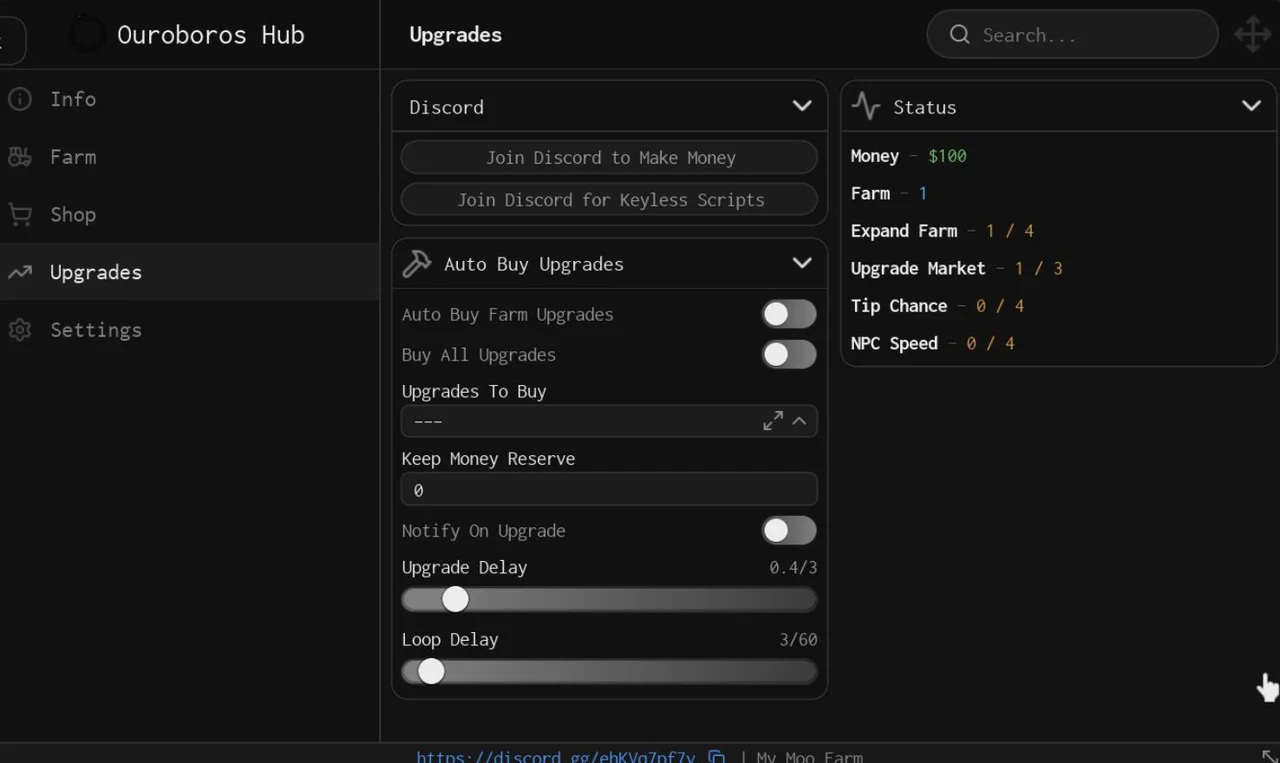Viewport: 1280px width, 763px height.
Task: Click the magnifier icon in search
Action: point(959,35)
